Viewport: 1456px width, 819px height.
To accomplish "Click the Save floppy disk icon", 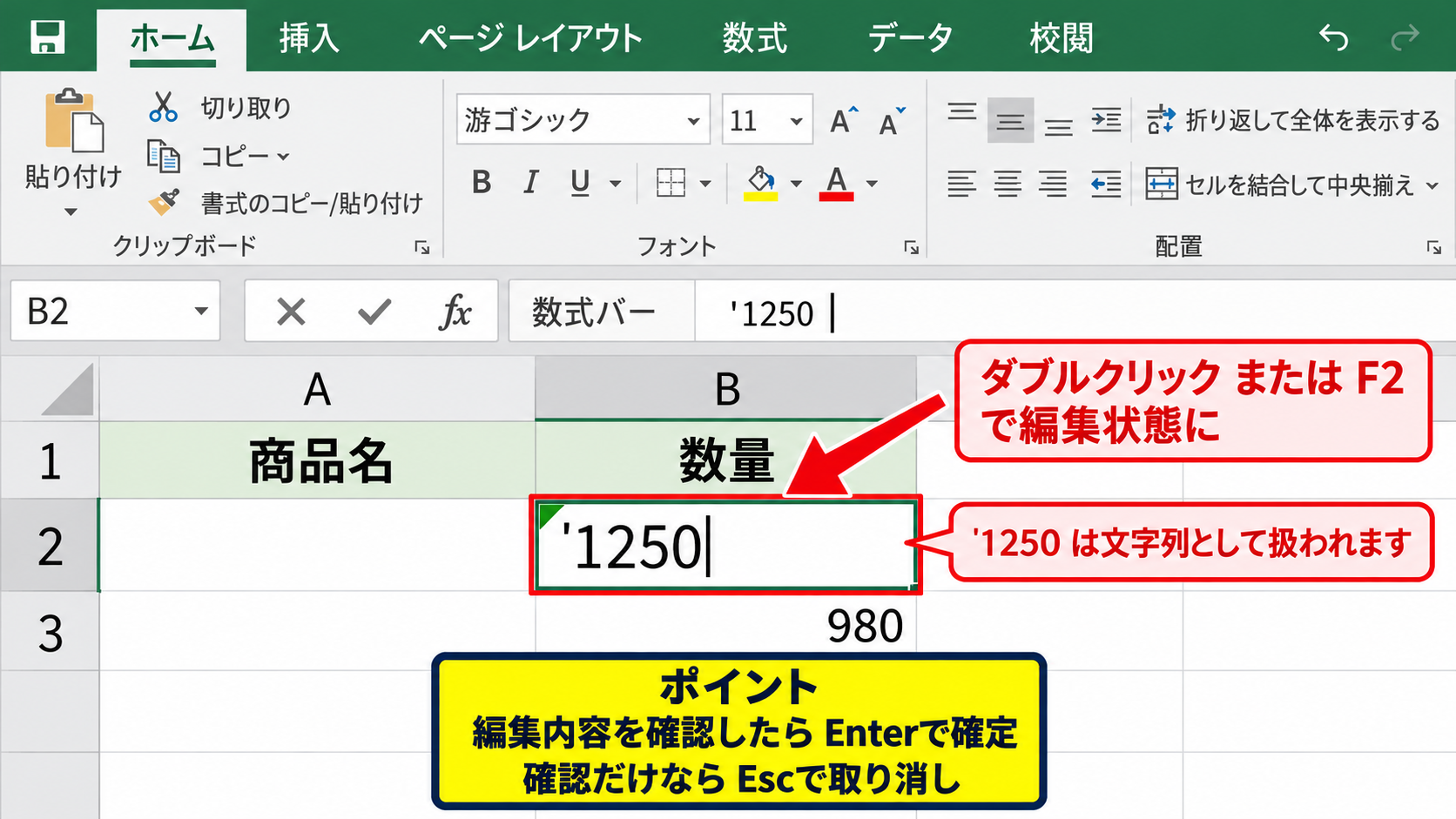I will point(47,37).
